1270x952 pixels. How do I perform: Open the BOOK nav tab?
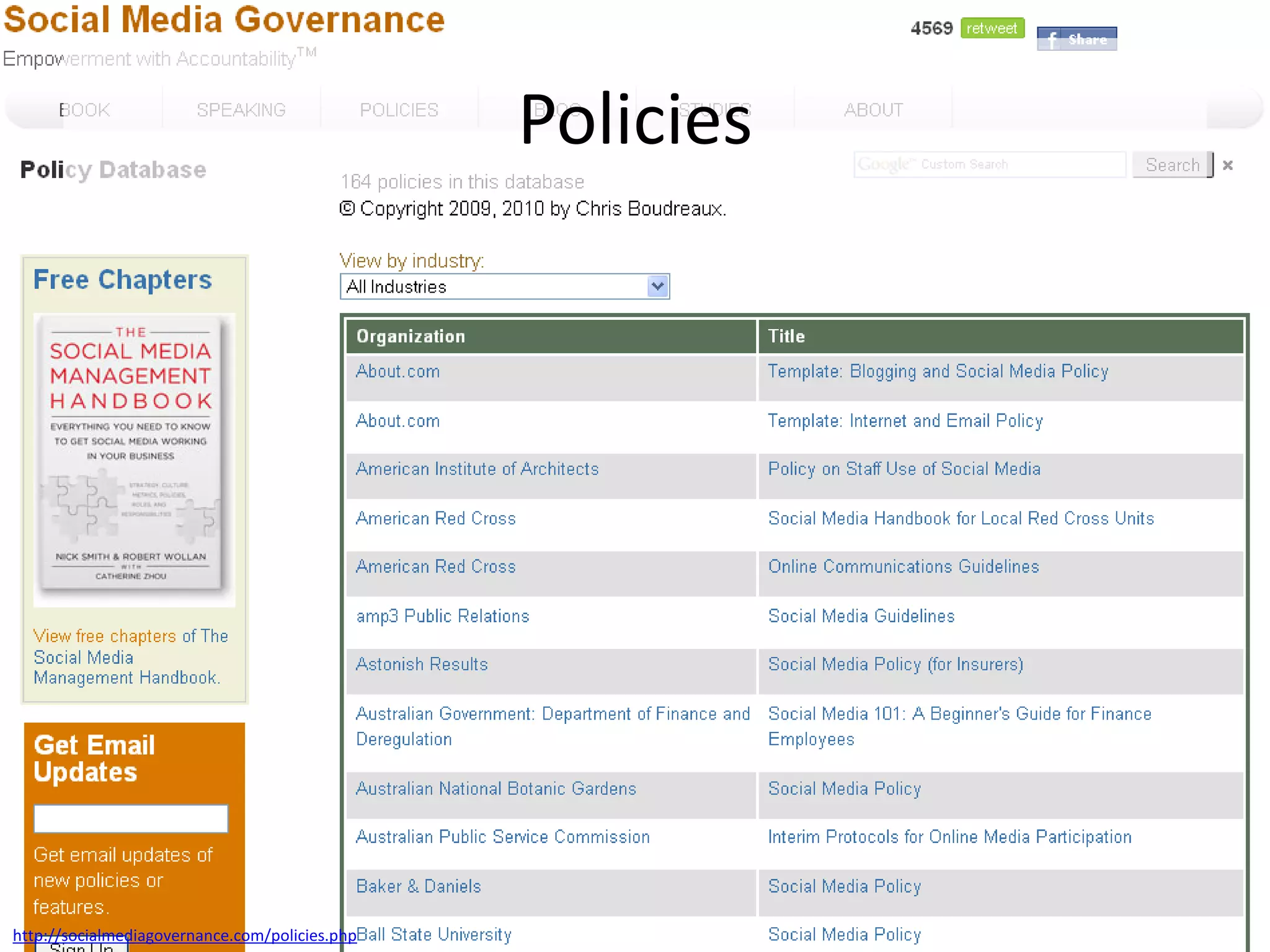click(84, 110)
